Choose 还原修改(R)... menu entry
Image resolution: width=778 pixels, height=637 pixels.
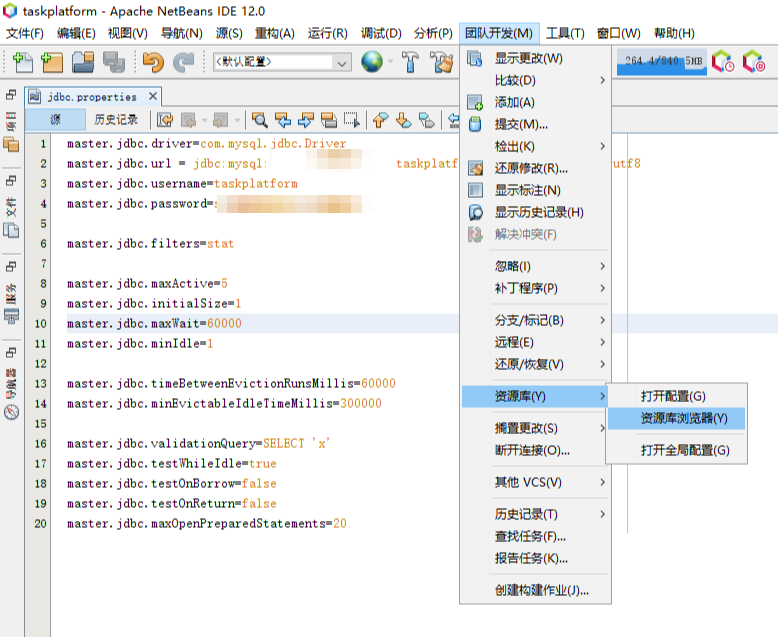click(x=535, y=169)
